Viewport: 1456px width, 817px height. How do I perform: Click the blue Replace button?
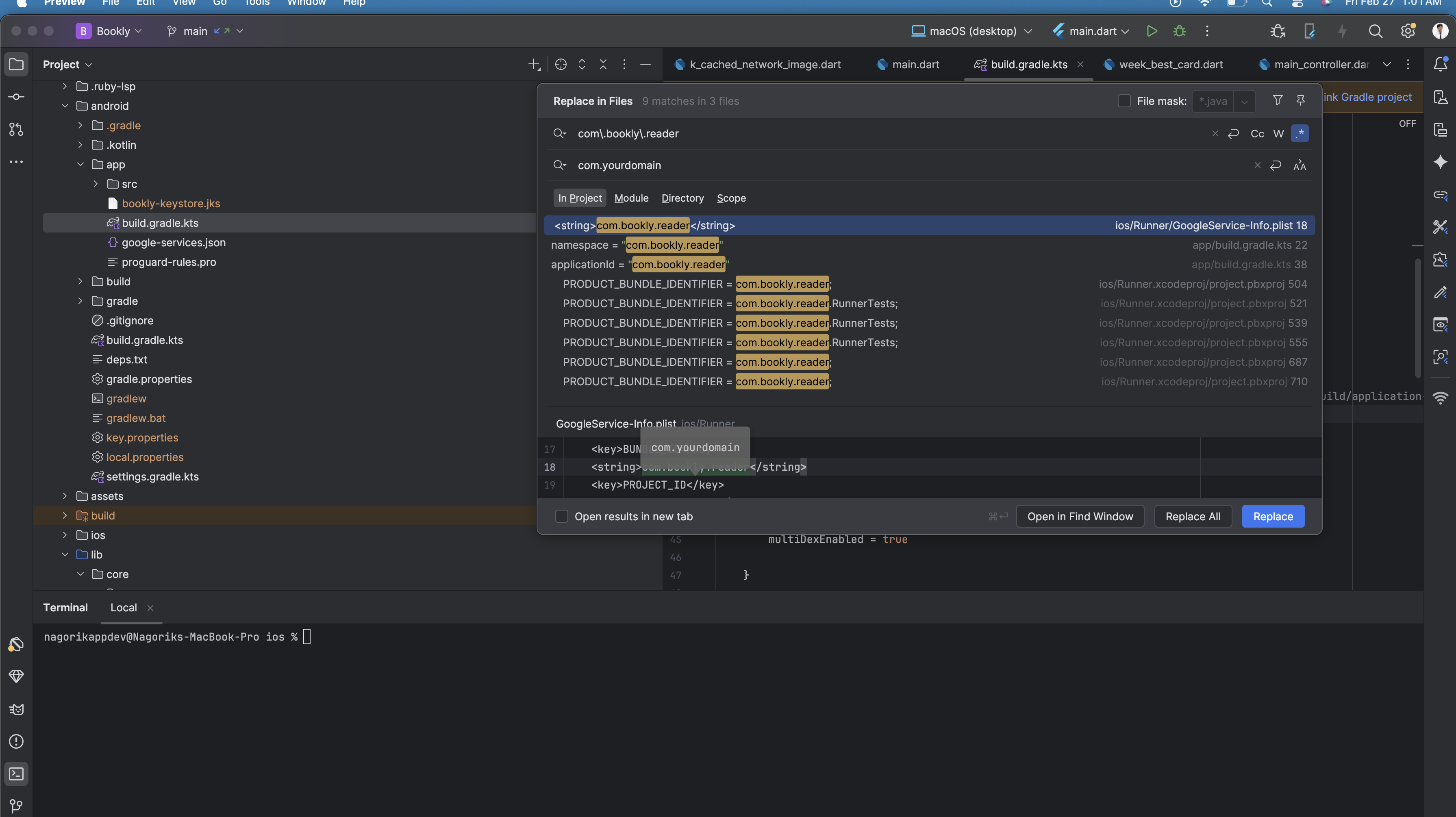point(1273,516)
